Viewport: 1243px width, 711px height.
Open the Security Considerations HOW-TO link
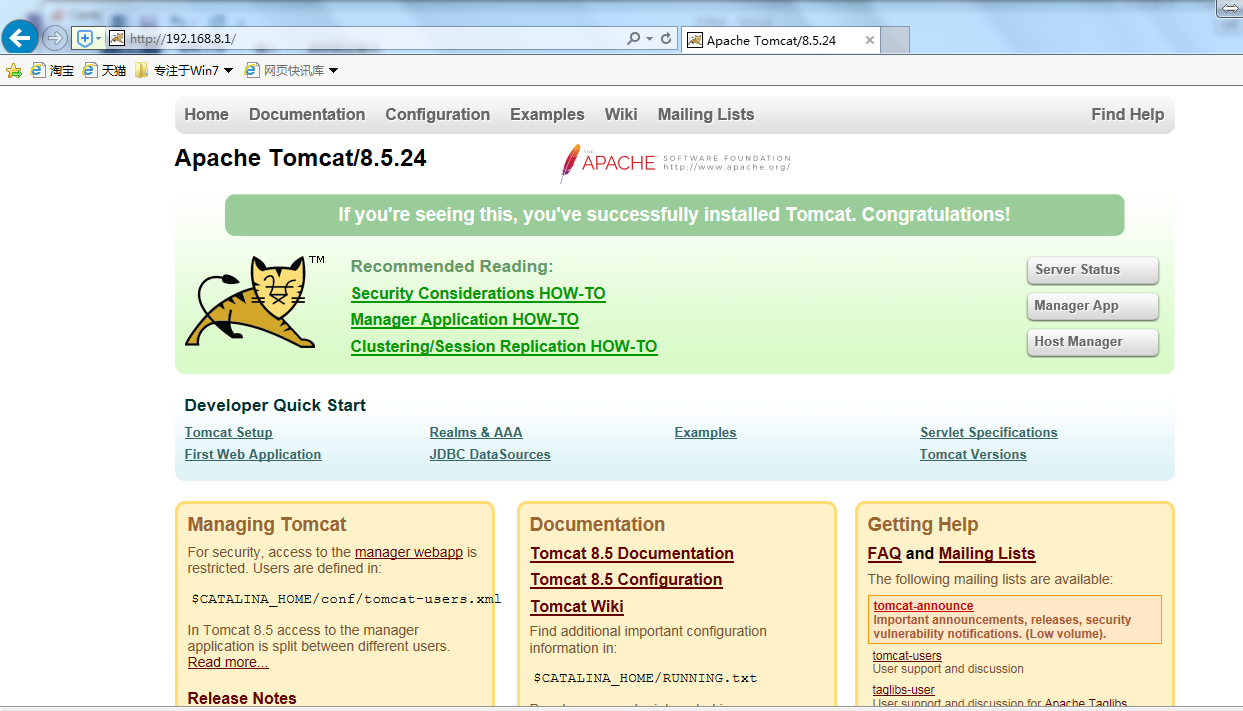point(478,293)
